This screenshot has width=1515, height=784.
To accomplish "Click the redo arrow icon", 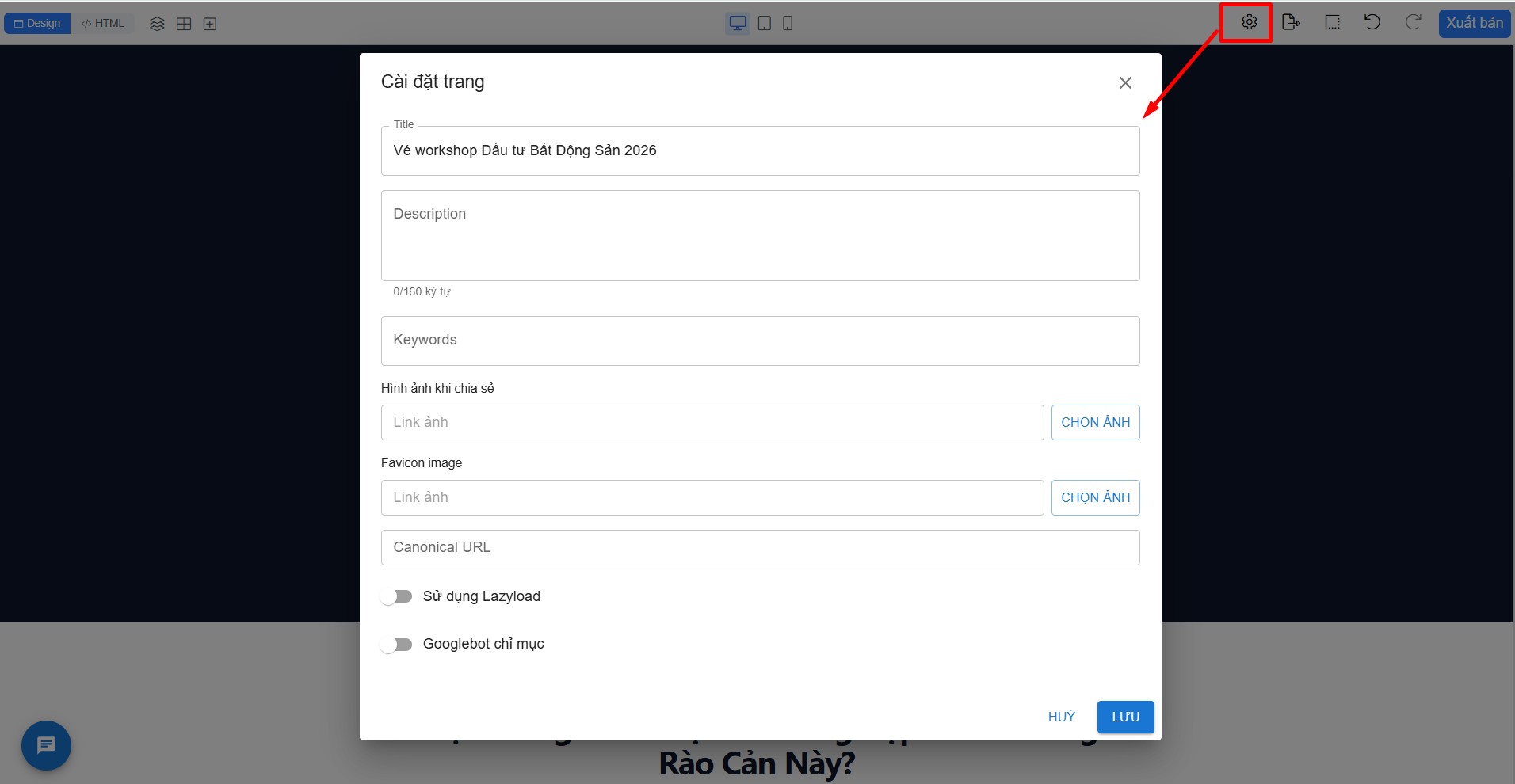I will [x=1413, y=22].
